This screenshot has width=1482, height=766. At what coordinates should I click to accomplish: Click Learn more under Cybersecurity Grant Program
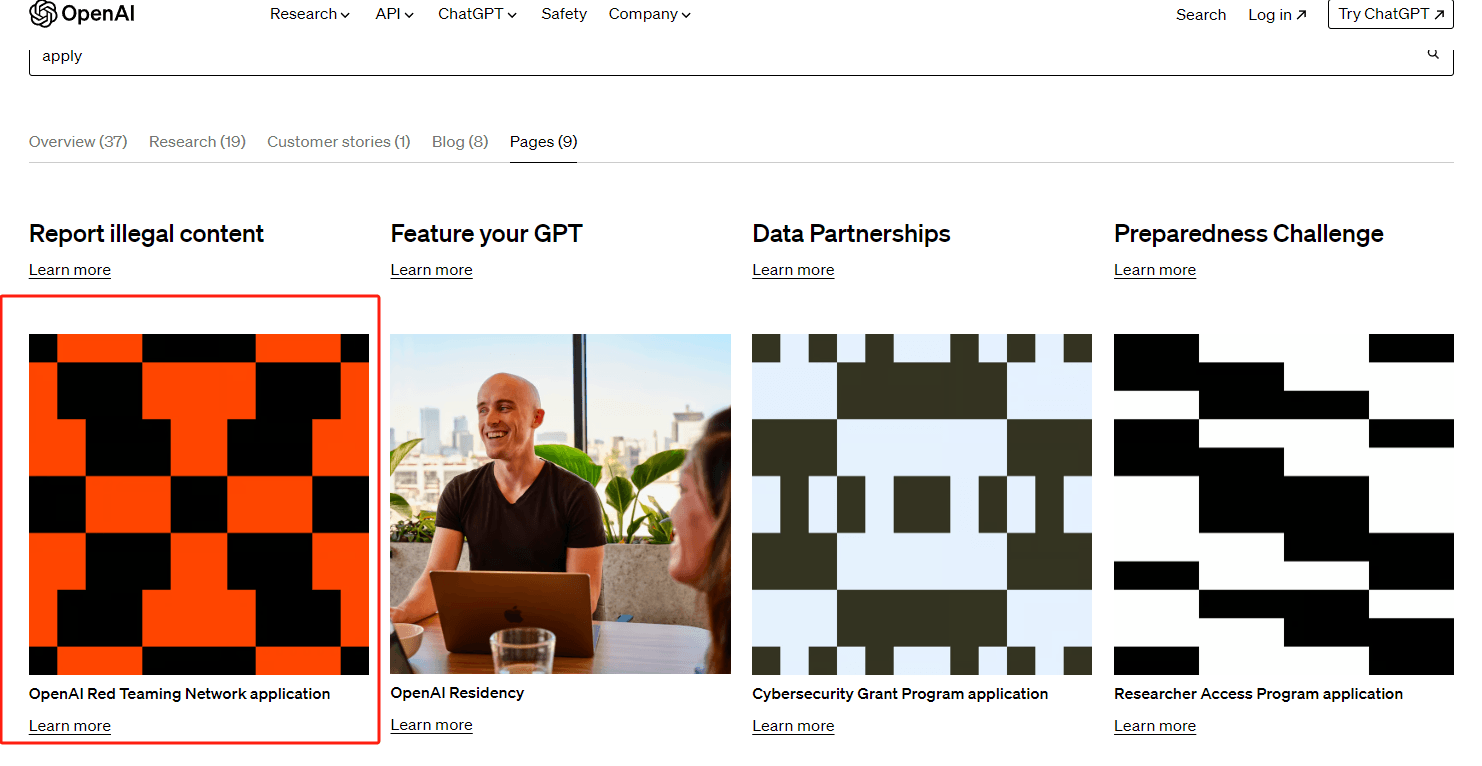(x=793, y=726)
